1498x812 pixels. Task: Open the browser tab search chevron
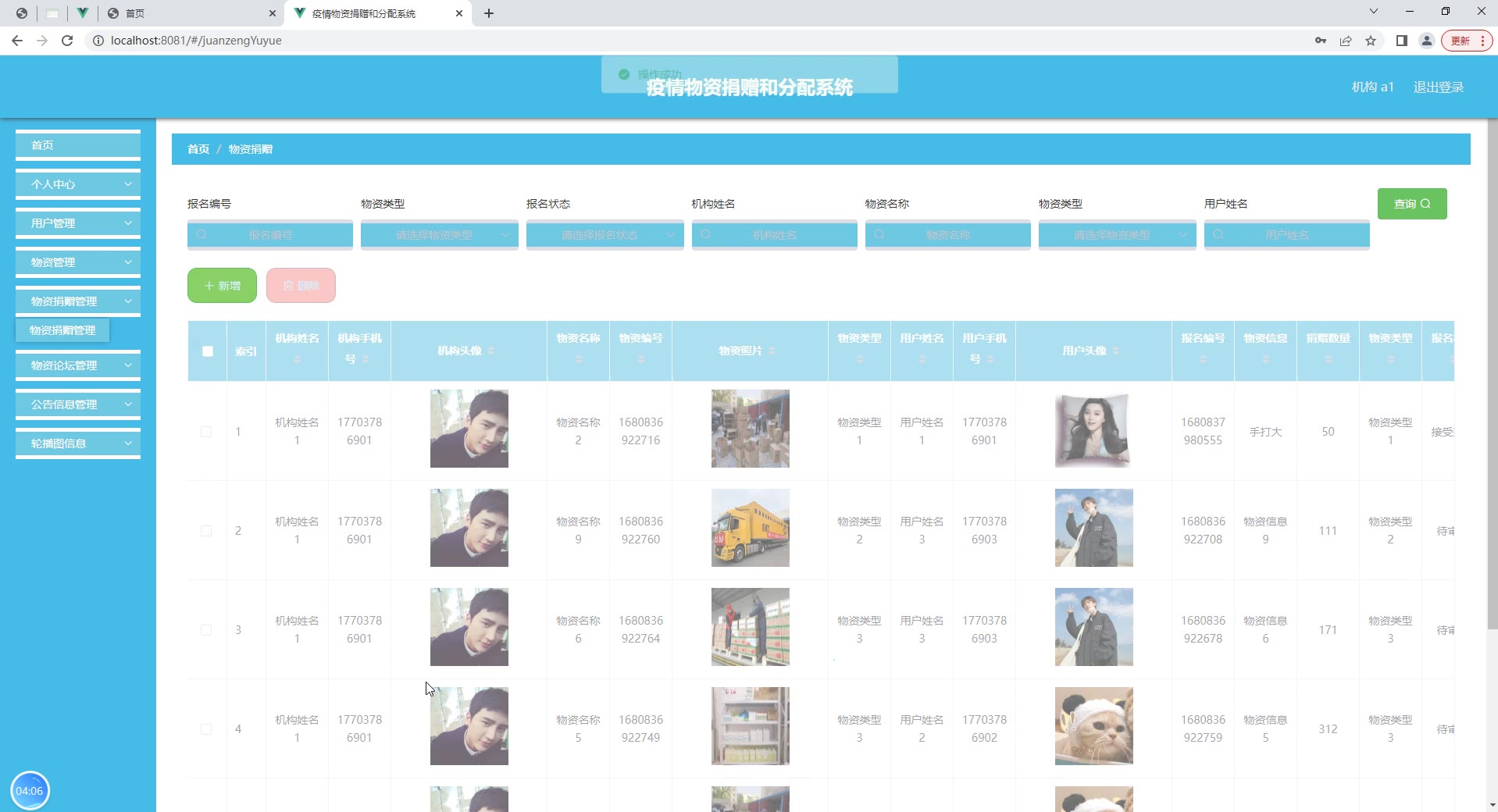[1374, 12]
